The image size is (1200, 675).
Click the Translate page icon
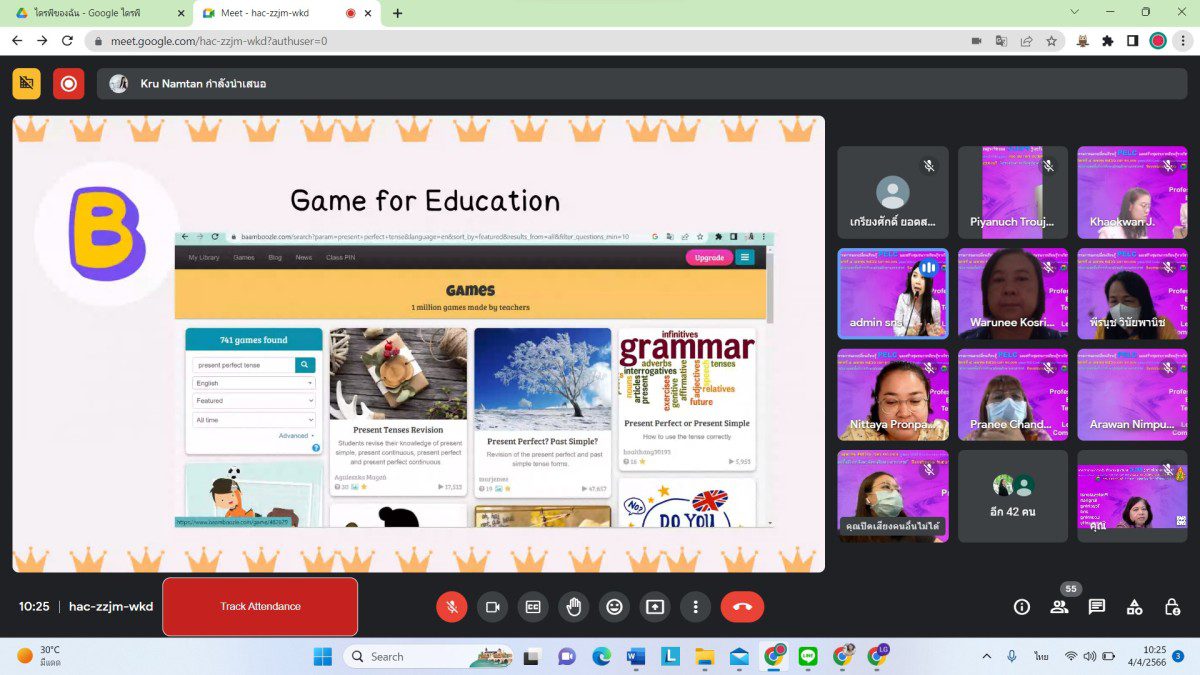point(1001,41)
